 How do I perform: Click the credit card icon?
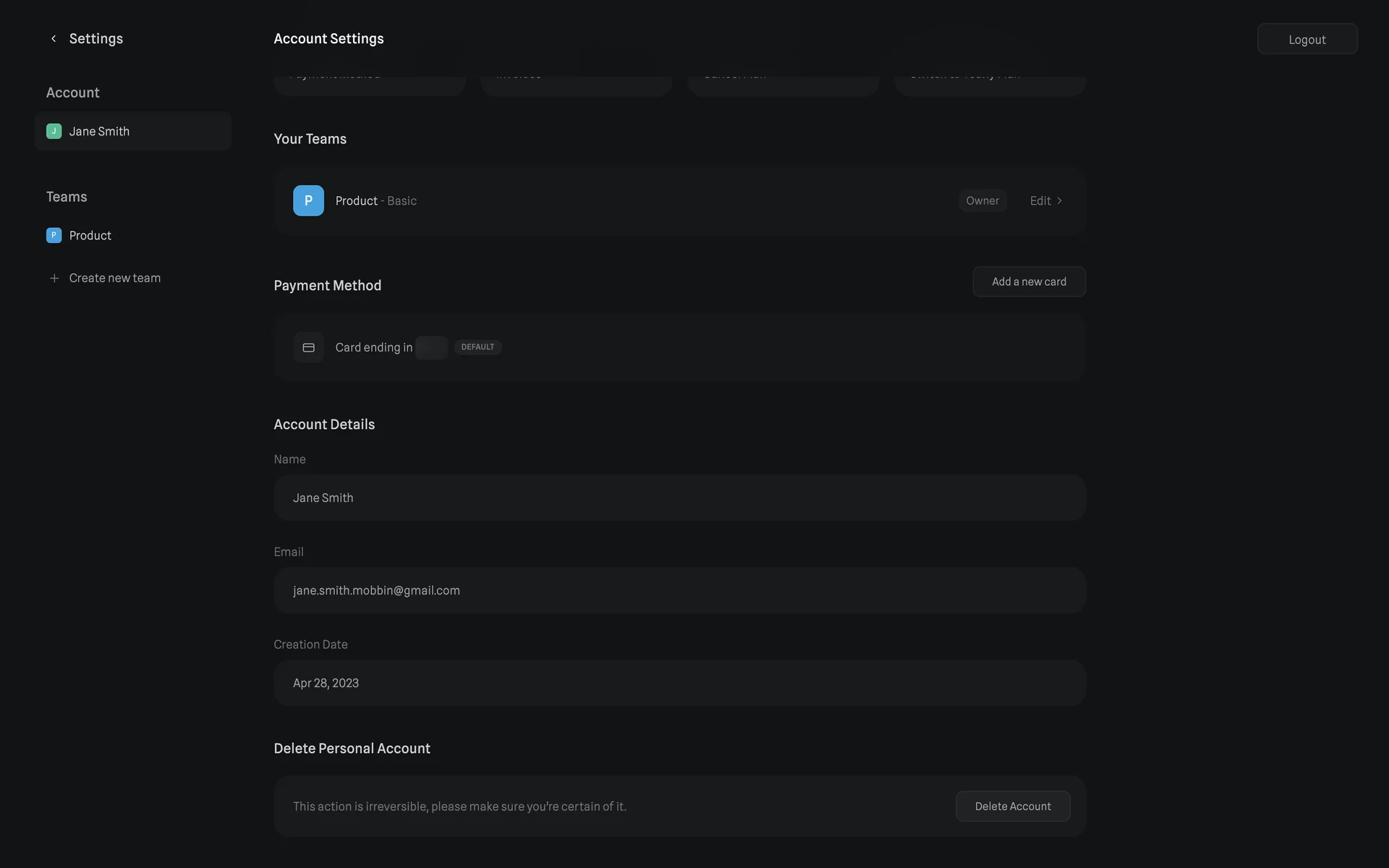(308, 348)
